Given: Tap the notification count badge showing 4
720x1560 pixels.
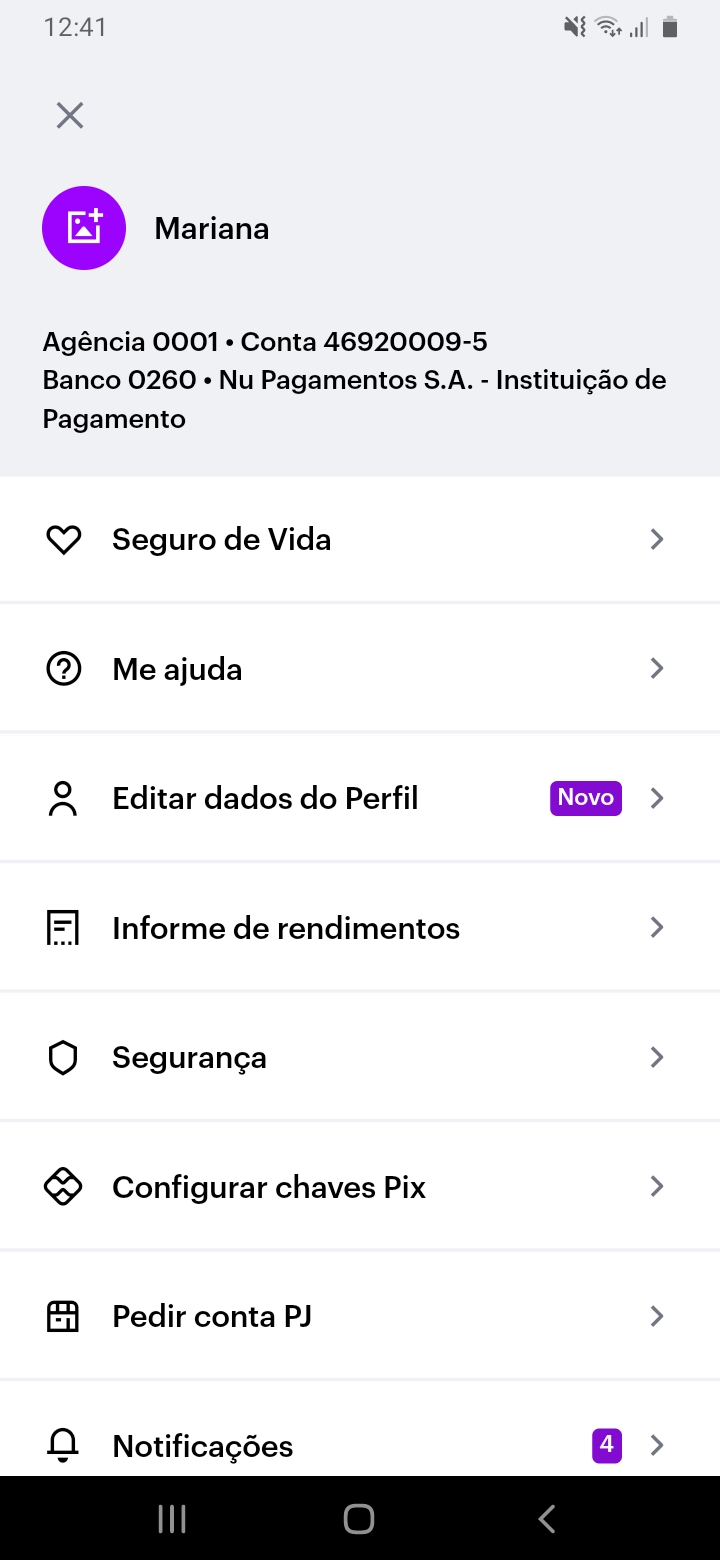Looking at the screenshot, I should [606, 1445].
